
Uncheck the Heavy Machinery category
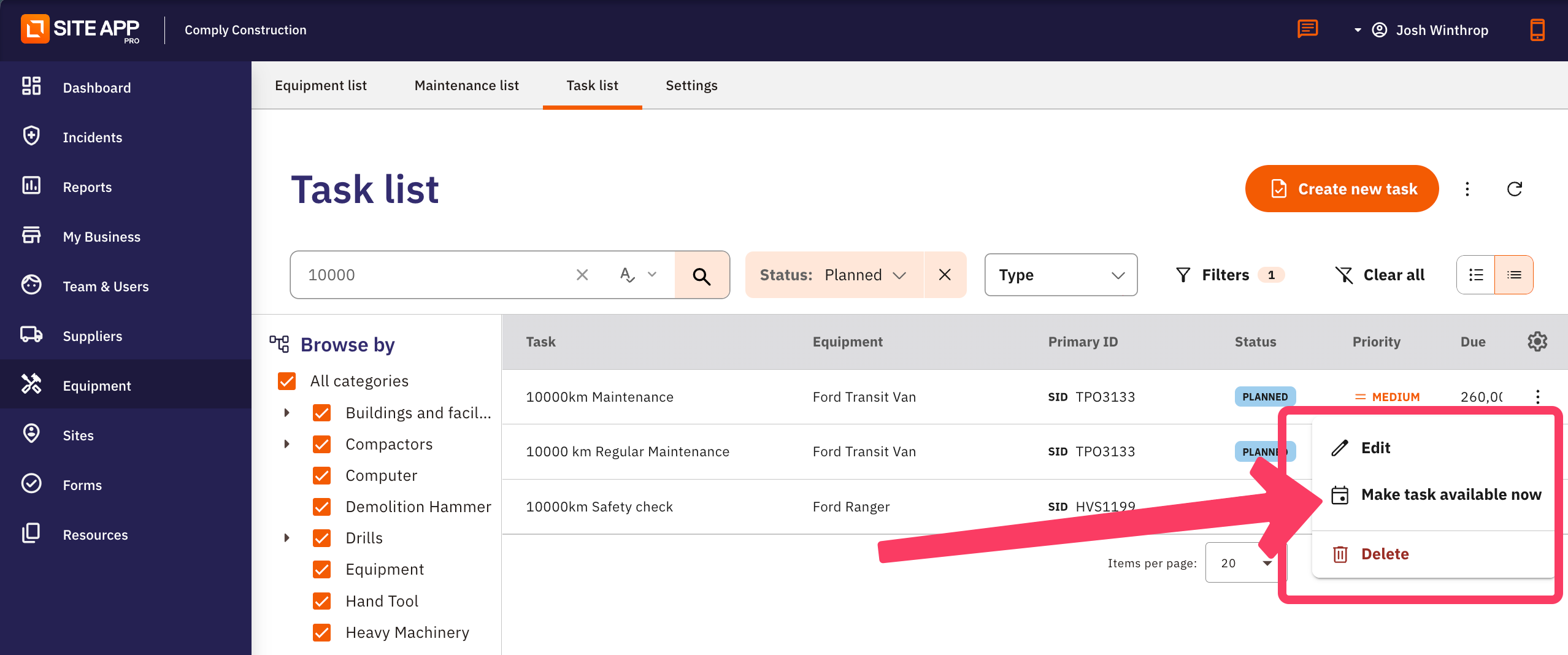pos(321,632)
